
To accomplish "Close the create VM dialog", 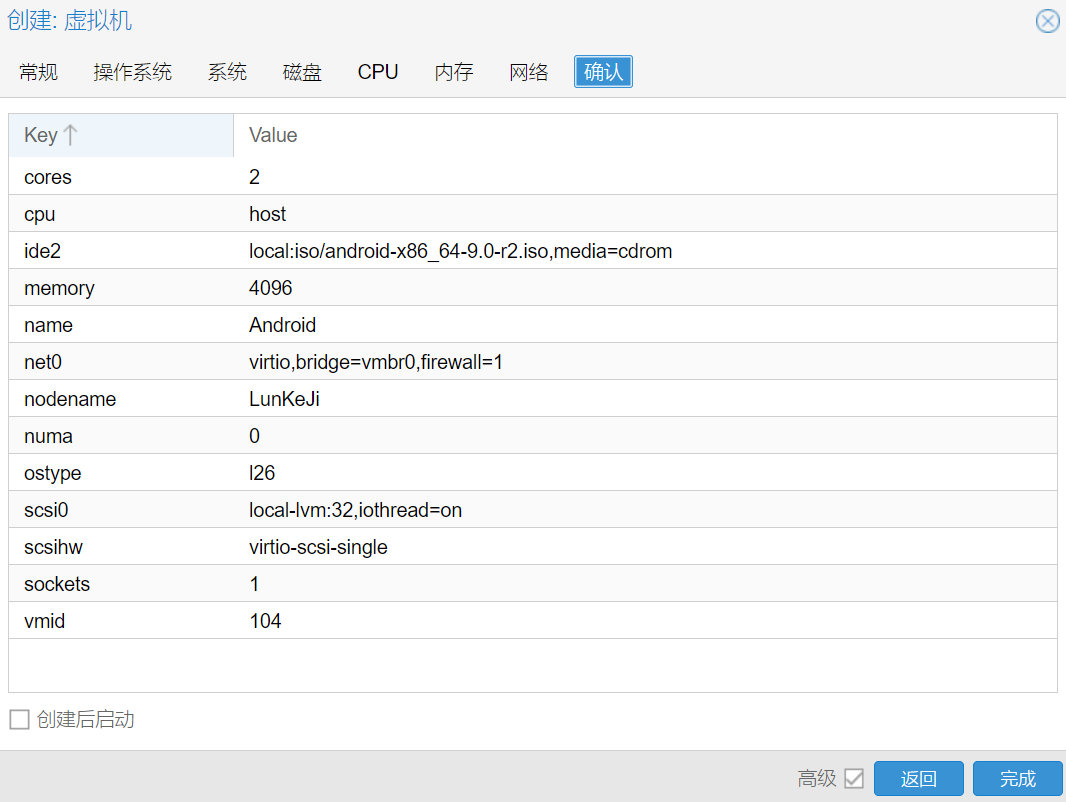I will (x=1047, y=21).
